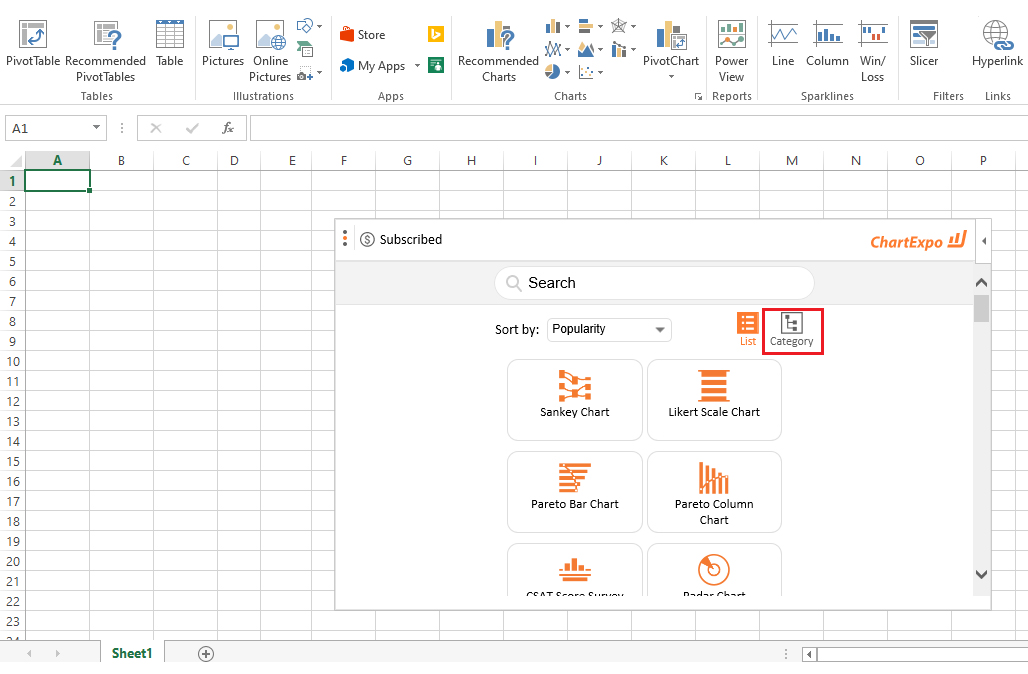Insert a SmartArt graphic
The height and width of the screenshot is (674, 1028).
(305, 49)
